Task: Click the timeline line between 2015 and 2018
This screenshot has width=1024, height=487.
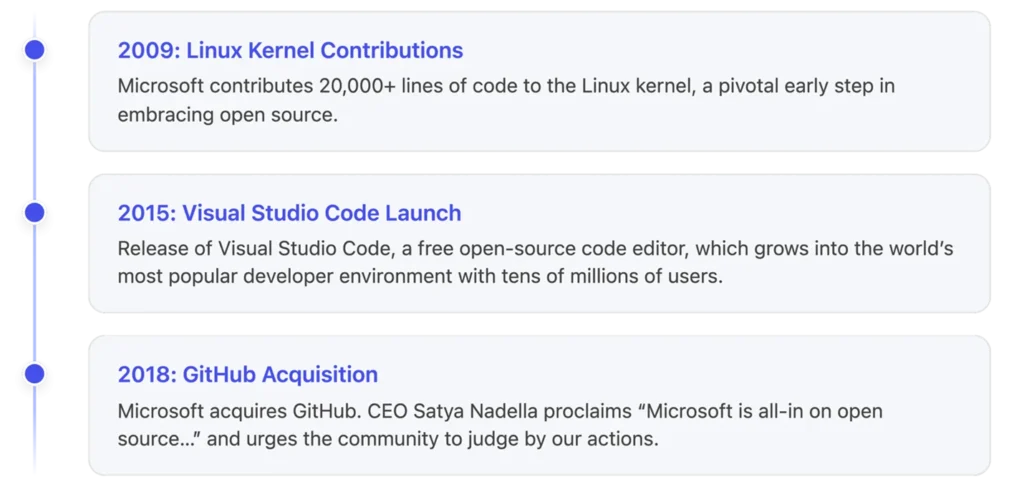Action: tap(34, 294)
